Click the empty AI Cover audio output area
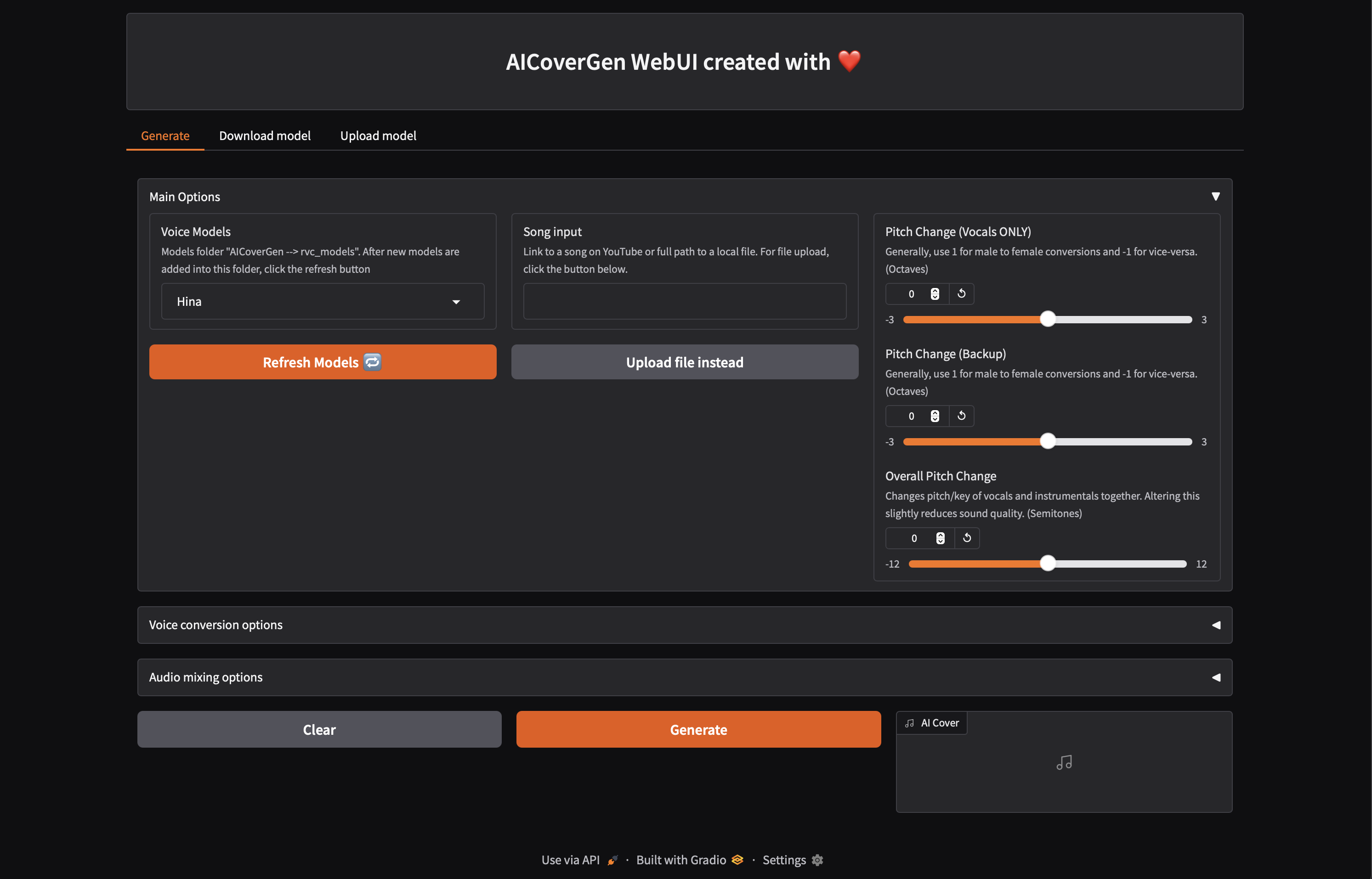This screenshot has height=879, width=1372. point(1064,762)
